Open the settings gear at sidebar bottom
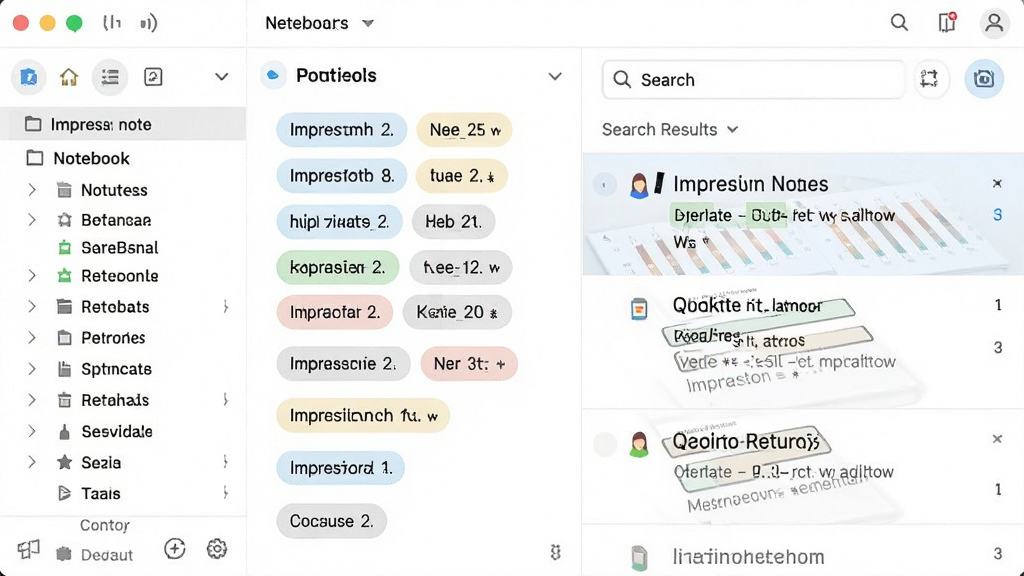The height and width of the screenshot is (576, 1024). click(217, 549)
